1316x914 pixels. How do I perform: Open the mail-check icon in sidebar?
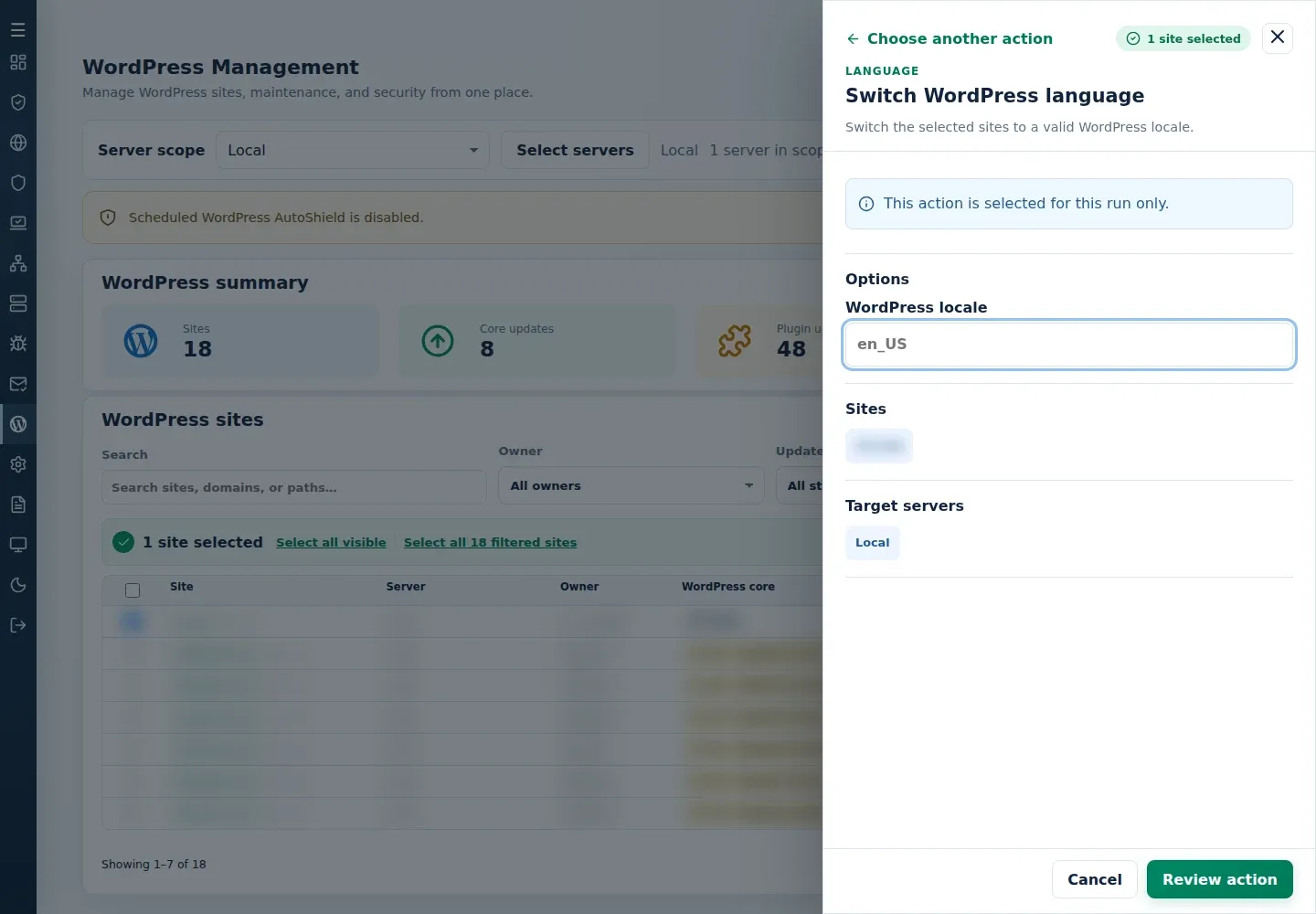point(18,384)
